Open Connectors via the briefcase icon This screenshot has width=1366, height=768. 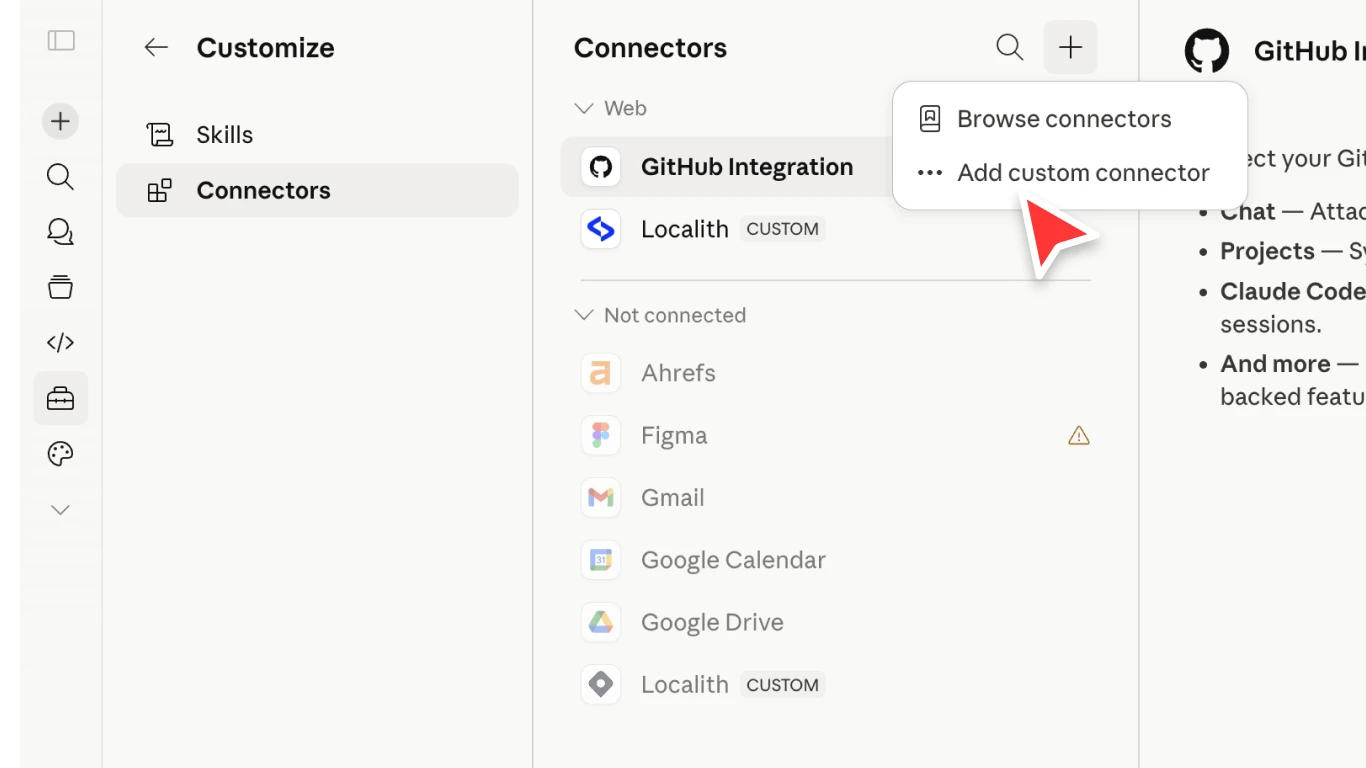click(x=60, y=397)
